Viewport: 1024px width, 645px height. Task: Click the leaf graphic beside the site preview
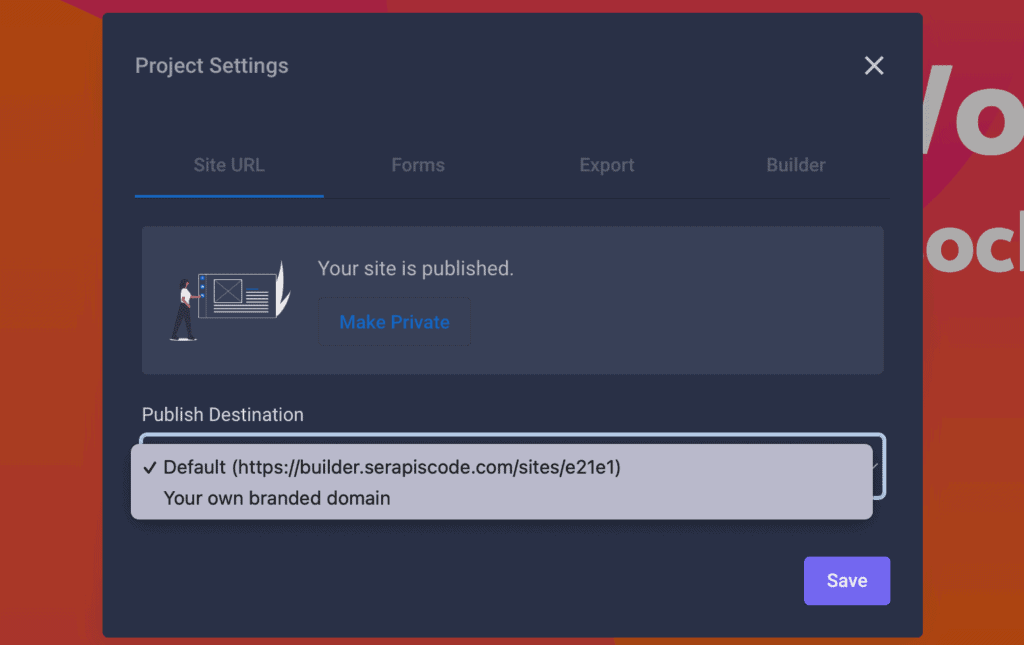pos(283,290)
